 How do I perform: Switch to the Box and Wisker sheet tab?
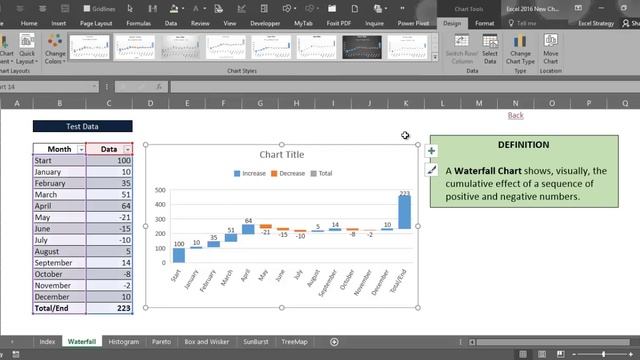click(x=207, y=342)
